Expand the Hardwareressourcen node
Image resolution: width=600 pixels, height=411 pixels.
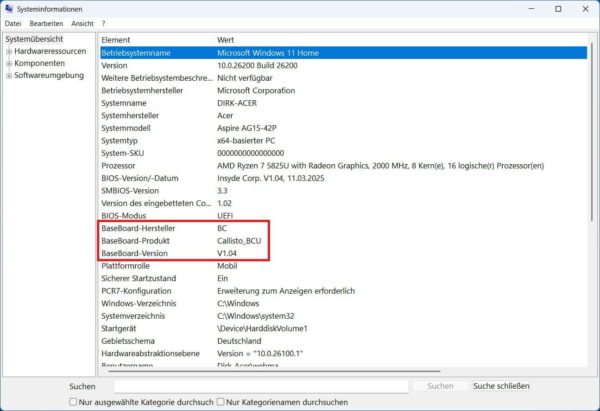tap(9, 51)
